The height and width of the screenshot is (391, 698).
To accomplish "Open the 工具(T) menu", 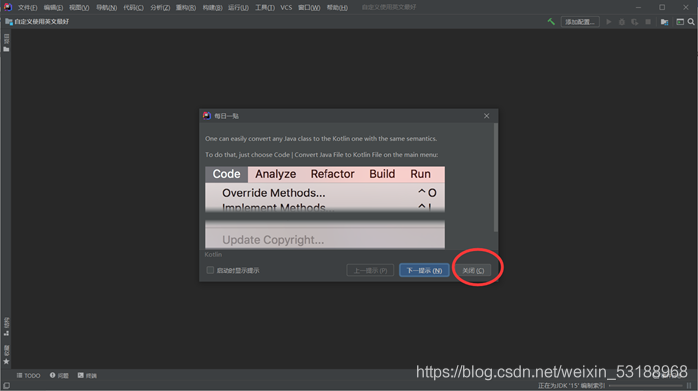I will [265, 8].
